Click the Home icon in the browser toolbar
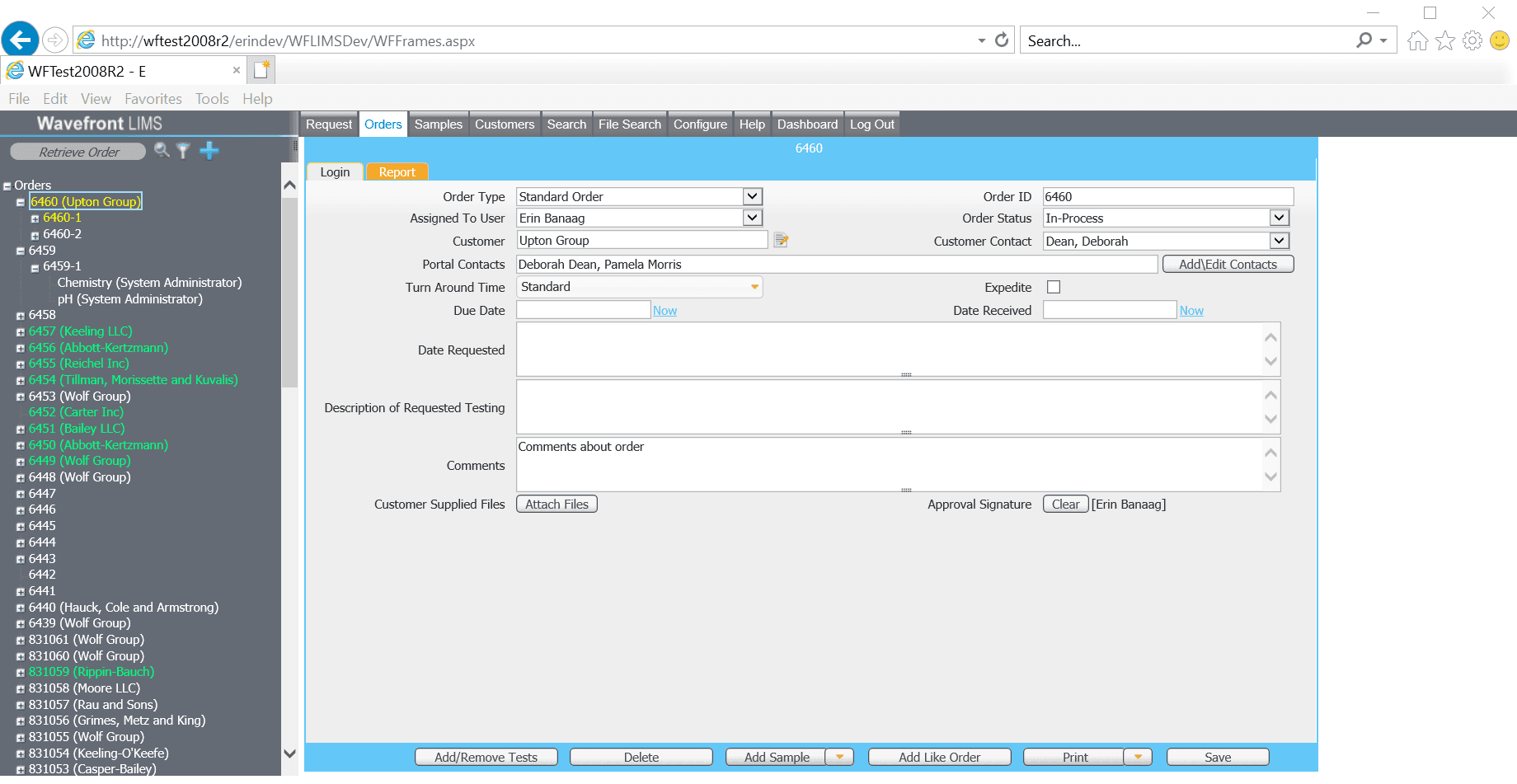 1417,40
